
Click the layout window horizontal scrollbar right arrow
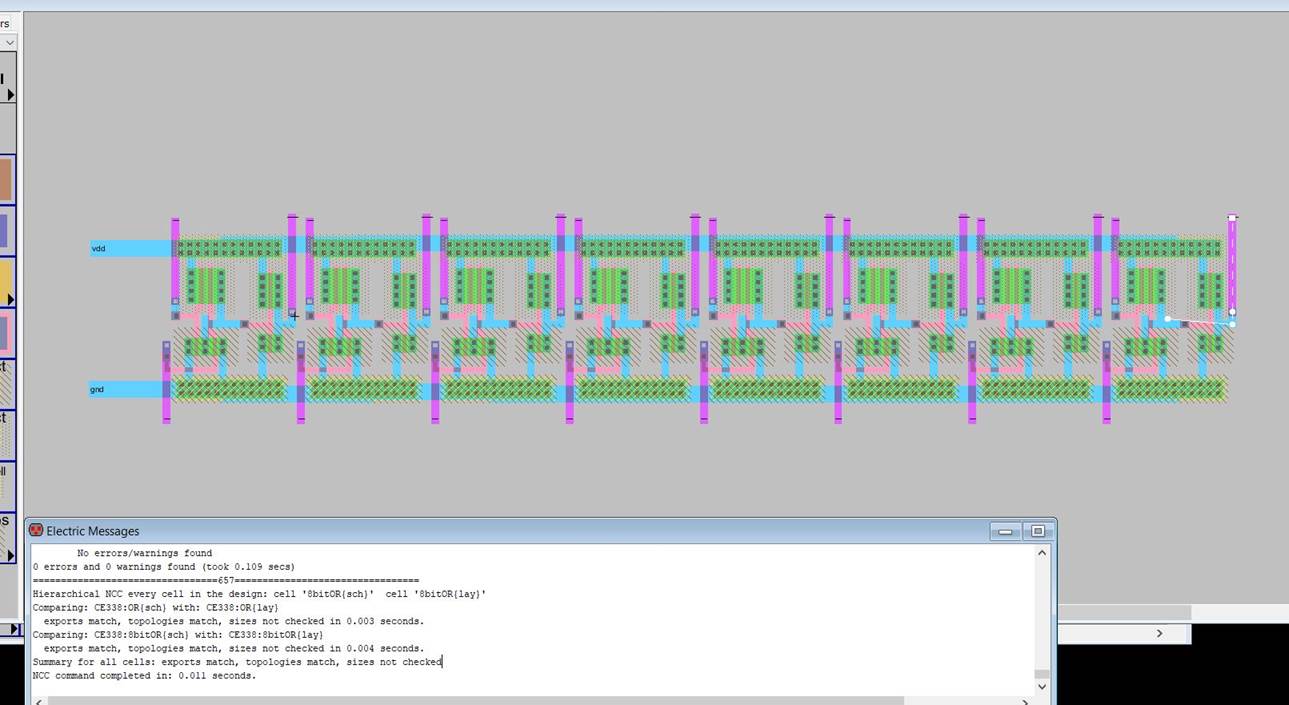pos(1160,633)
